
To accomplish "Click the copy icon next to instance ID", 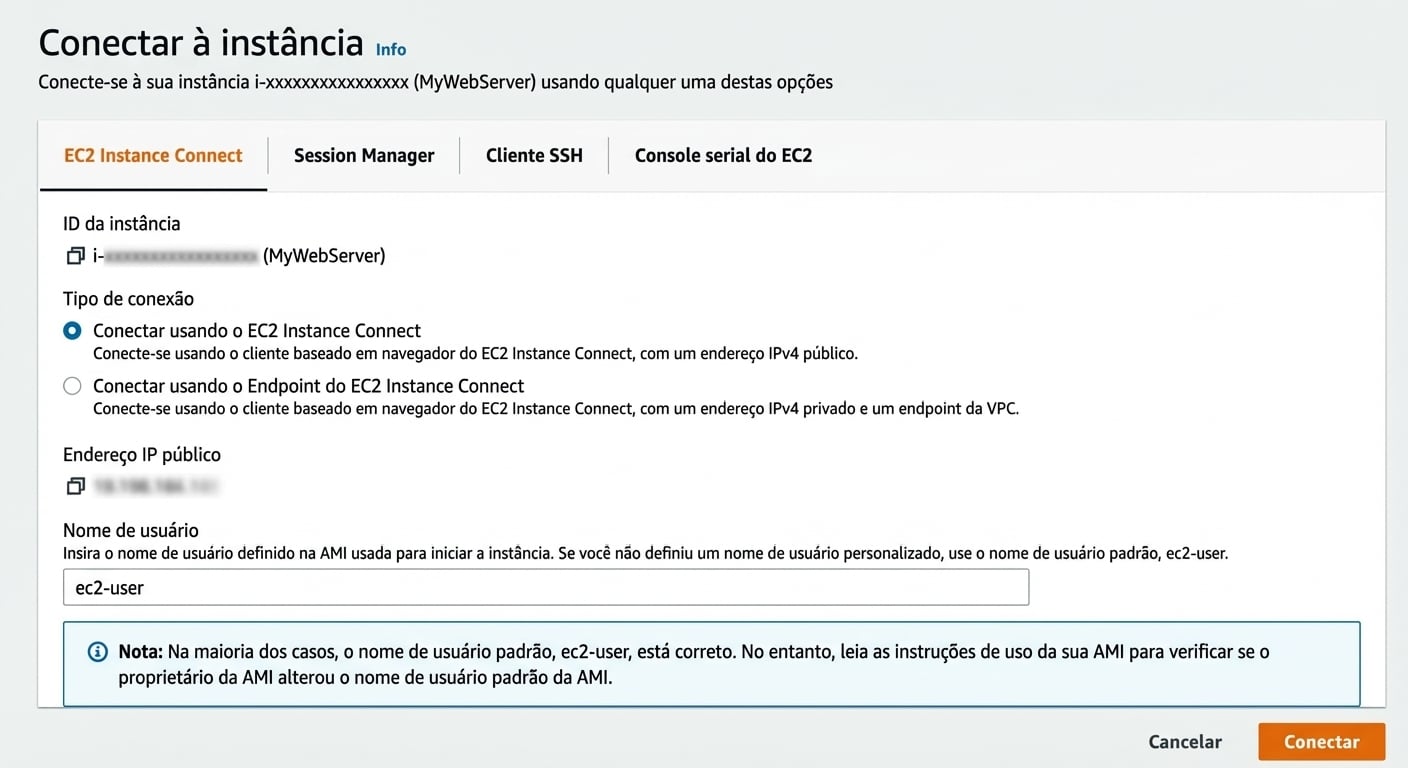I will click(75, 255).
